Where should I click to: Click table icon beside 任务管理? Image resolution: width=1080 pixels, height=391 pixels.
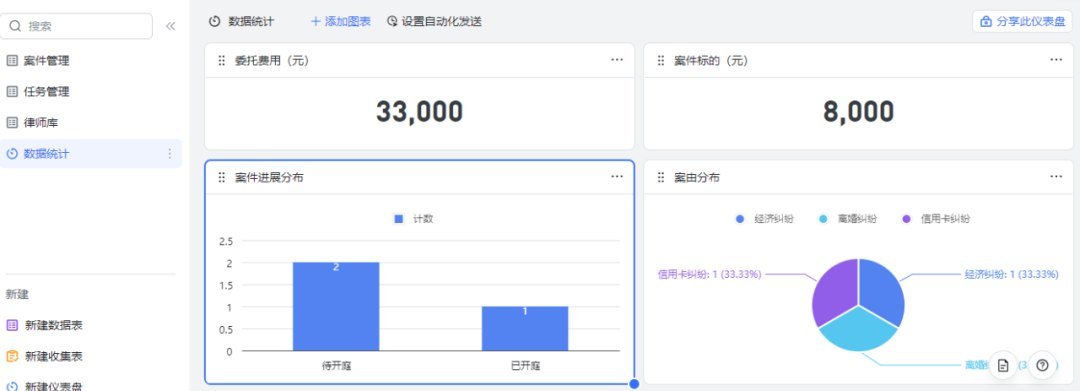coord(12,92)
